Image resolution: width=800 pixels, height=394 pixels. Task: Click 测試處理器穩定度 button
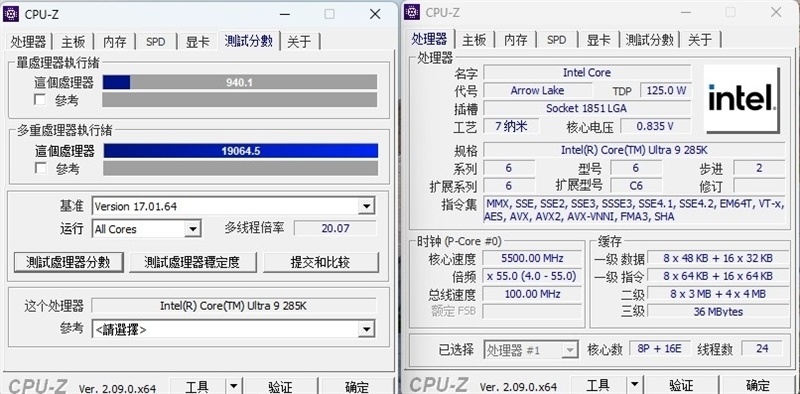pyautogui.click(x=192, y=262)
